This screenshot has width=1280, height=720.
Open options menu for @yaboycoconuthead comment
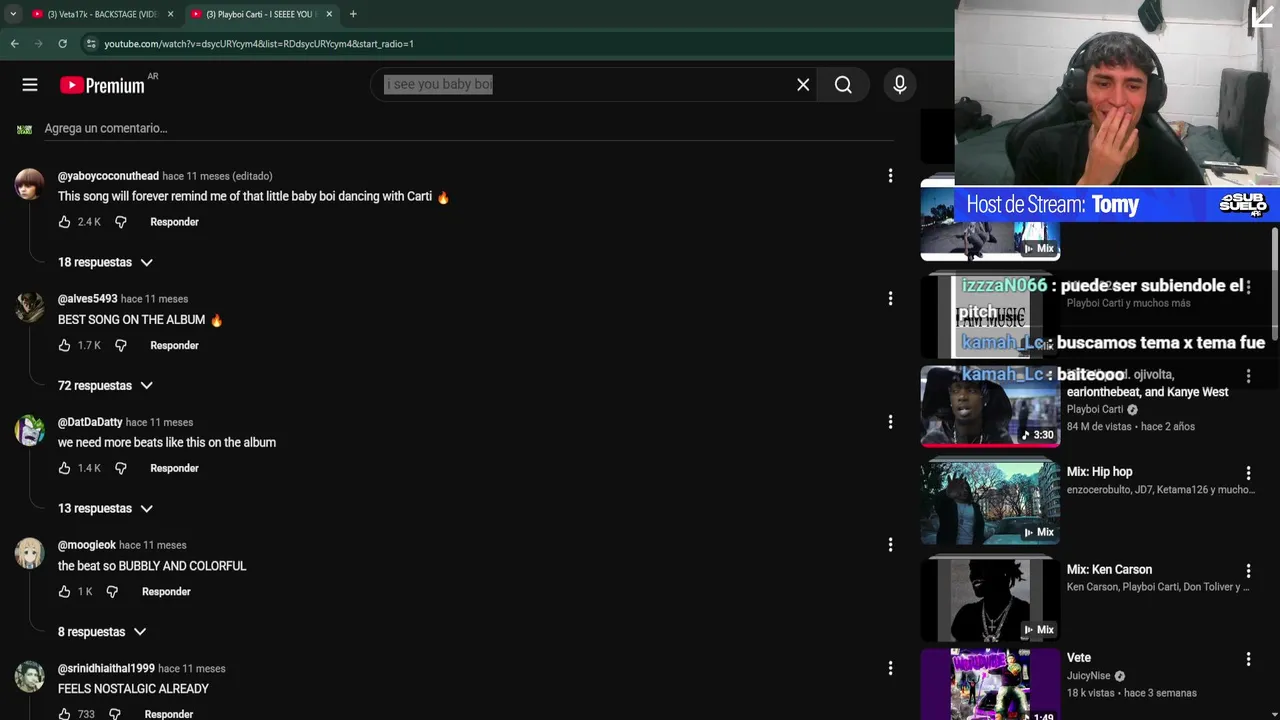coord(890,176)
